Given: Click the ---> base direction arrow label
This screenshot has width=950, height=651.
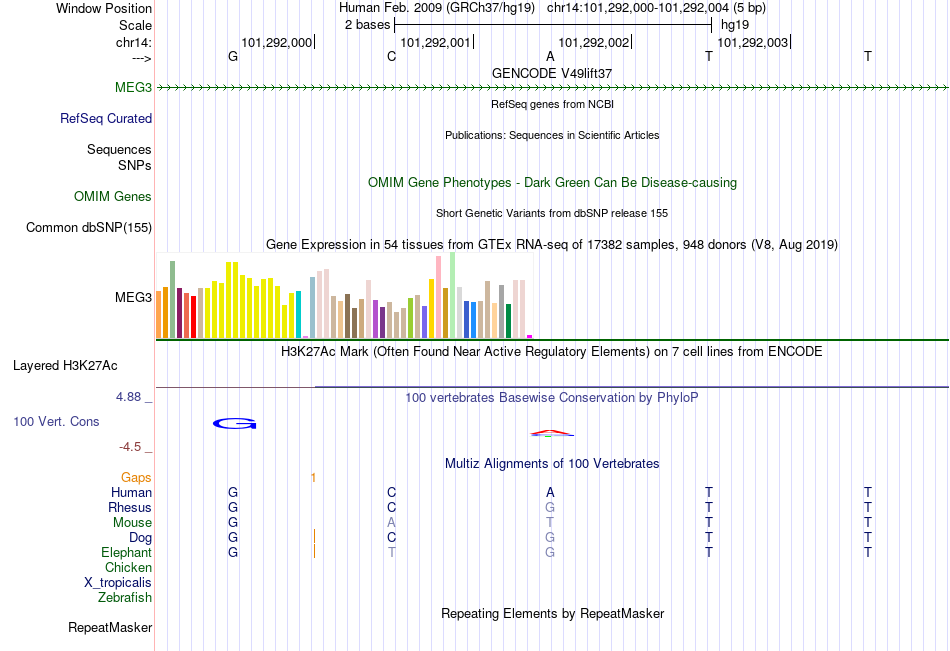Looking at the screenshot, I should click(x=142, y=58).
